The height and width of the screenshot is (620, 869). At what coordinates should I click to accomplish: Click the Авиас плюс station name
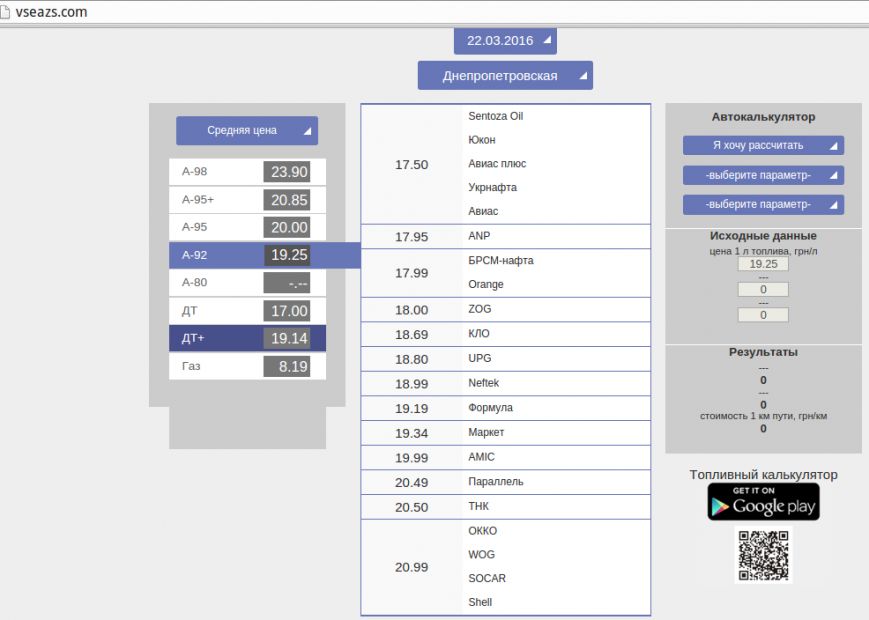coord(497,163)
